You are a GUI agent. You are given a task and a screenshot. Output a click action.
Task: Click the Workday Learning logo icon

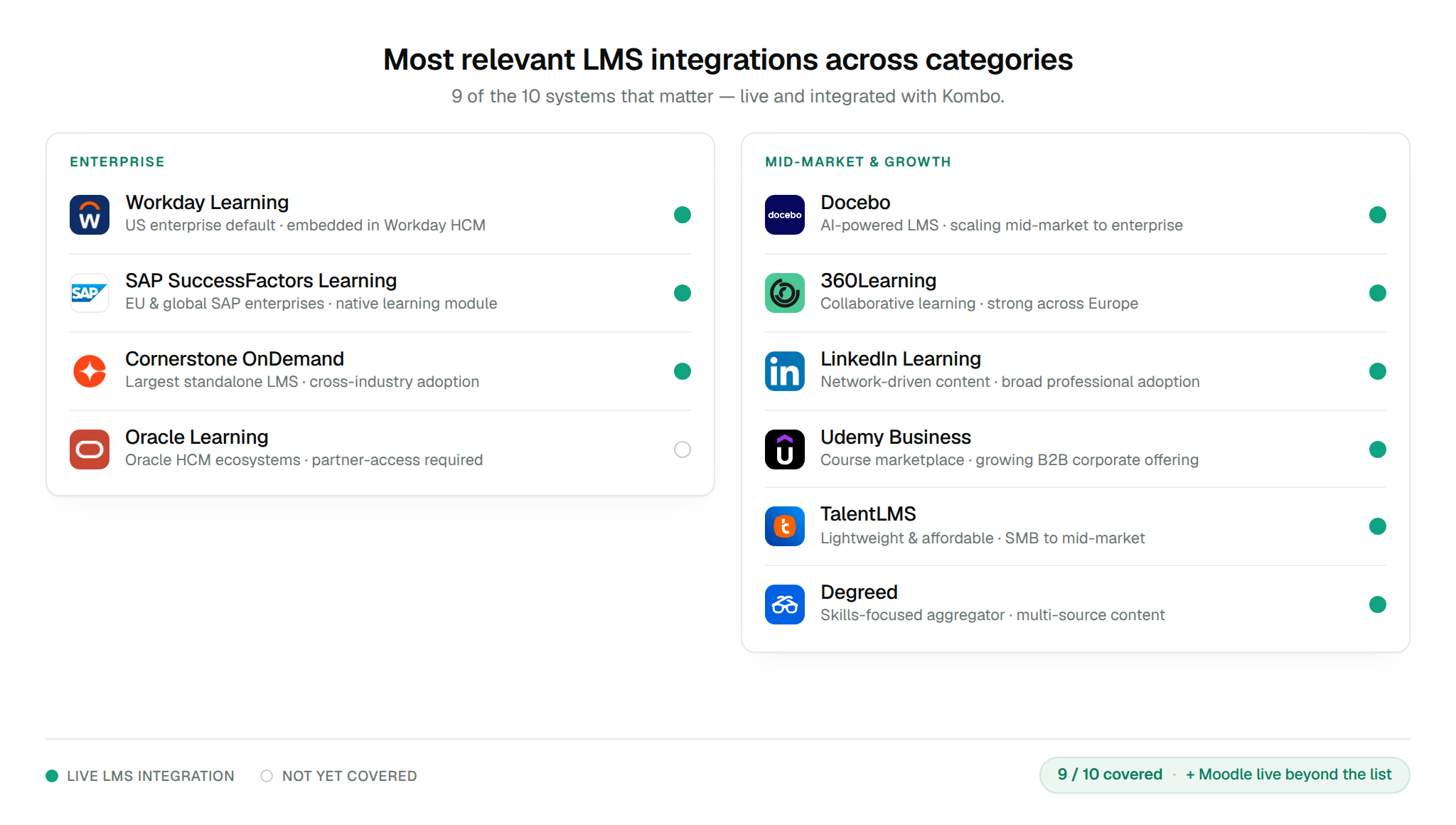click(x=90, y=215)
